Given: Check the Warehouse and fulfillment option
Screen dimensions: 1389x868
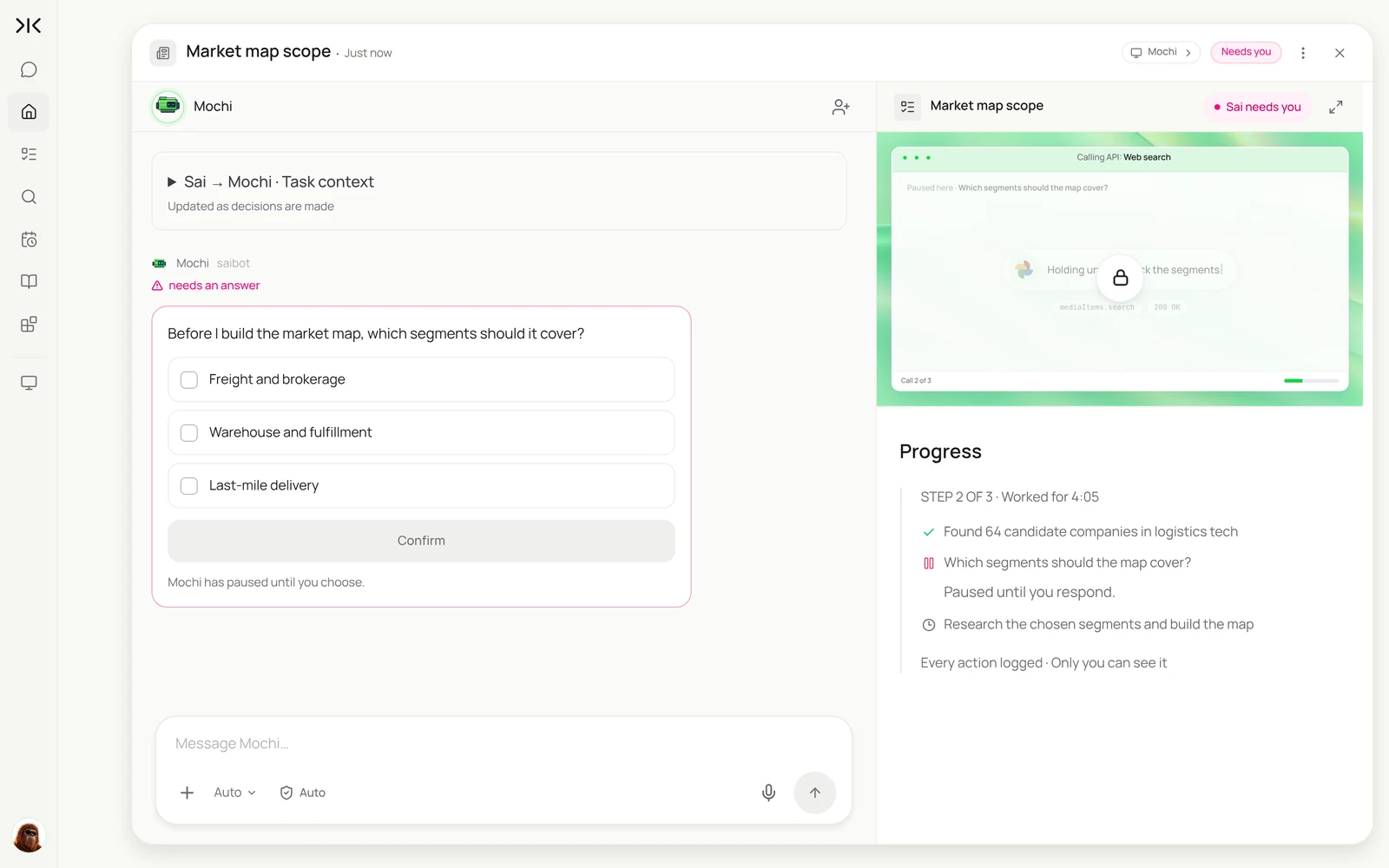Looking at the screenshot, I should point(189,433).
